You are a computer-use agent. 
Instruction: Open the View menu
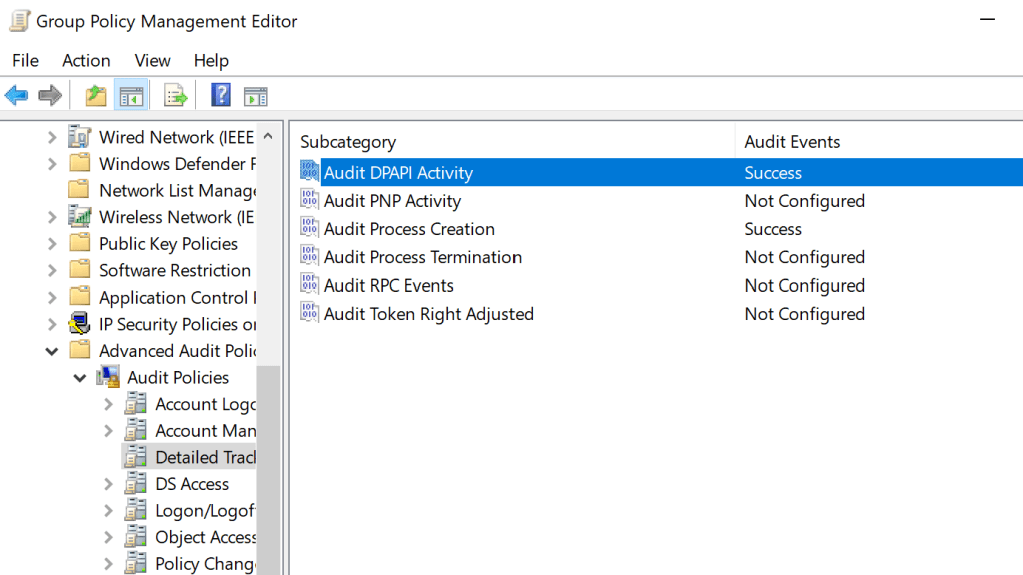click(152, 61)
